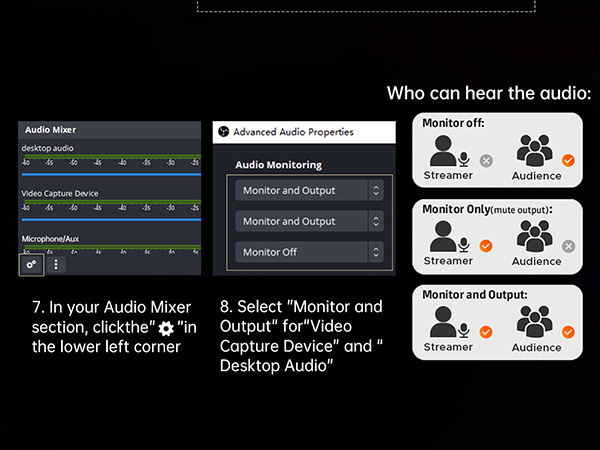Click the "Monitor off:" card heading
600x450 pixels.
click(x=453, y=123)
